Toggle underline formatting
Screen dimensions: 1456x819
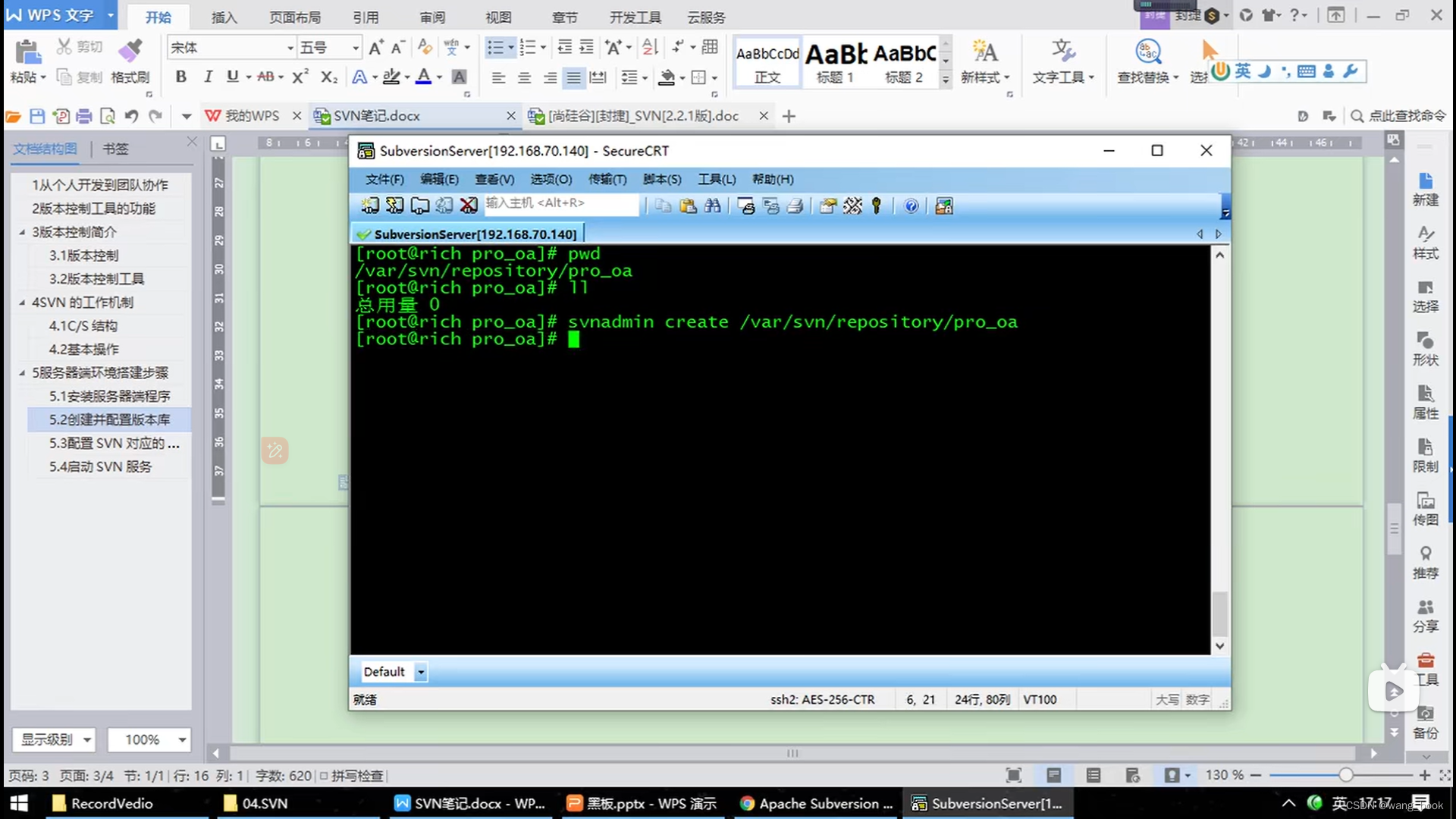(232, 77)
